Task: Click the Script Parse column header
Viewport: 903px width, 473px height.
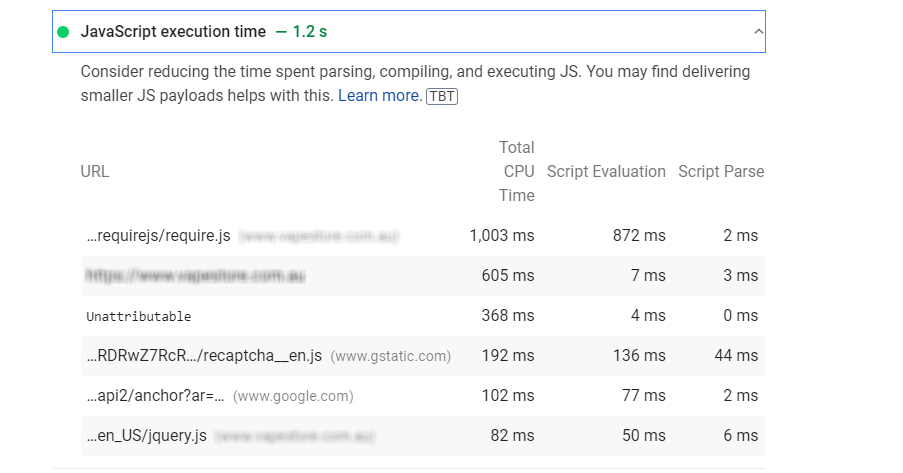Action: point(720,171)
